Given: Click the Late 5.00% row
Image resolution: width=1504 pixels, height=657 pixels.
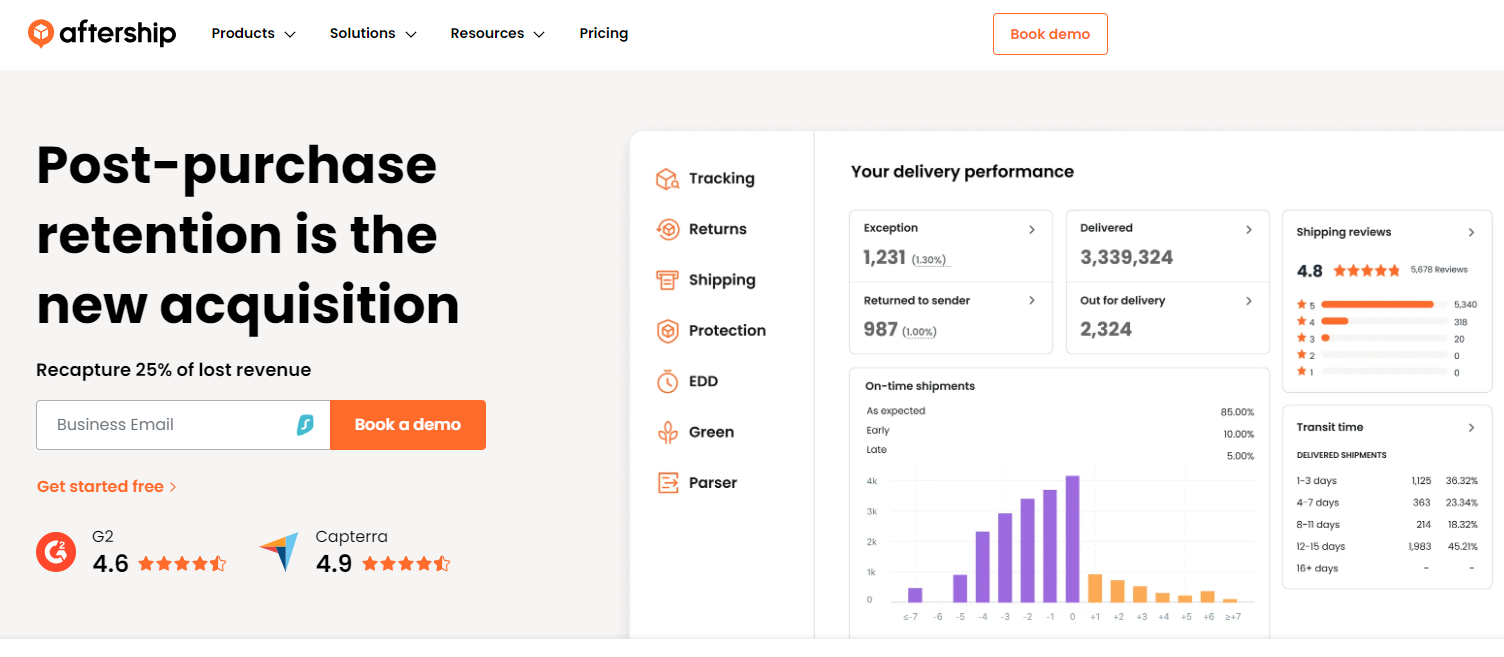Looking at the screenshot, I should [1060, 453].
